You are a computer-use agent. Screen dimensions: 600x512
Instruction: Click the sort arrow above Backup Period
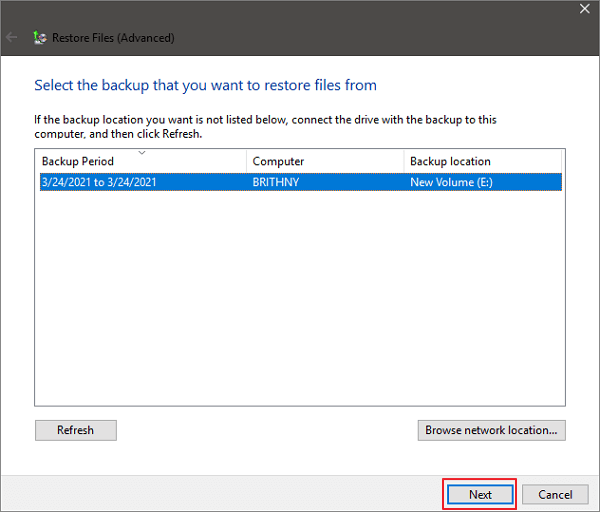141,153
